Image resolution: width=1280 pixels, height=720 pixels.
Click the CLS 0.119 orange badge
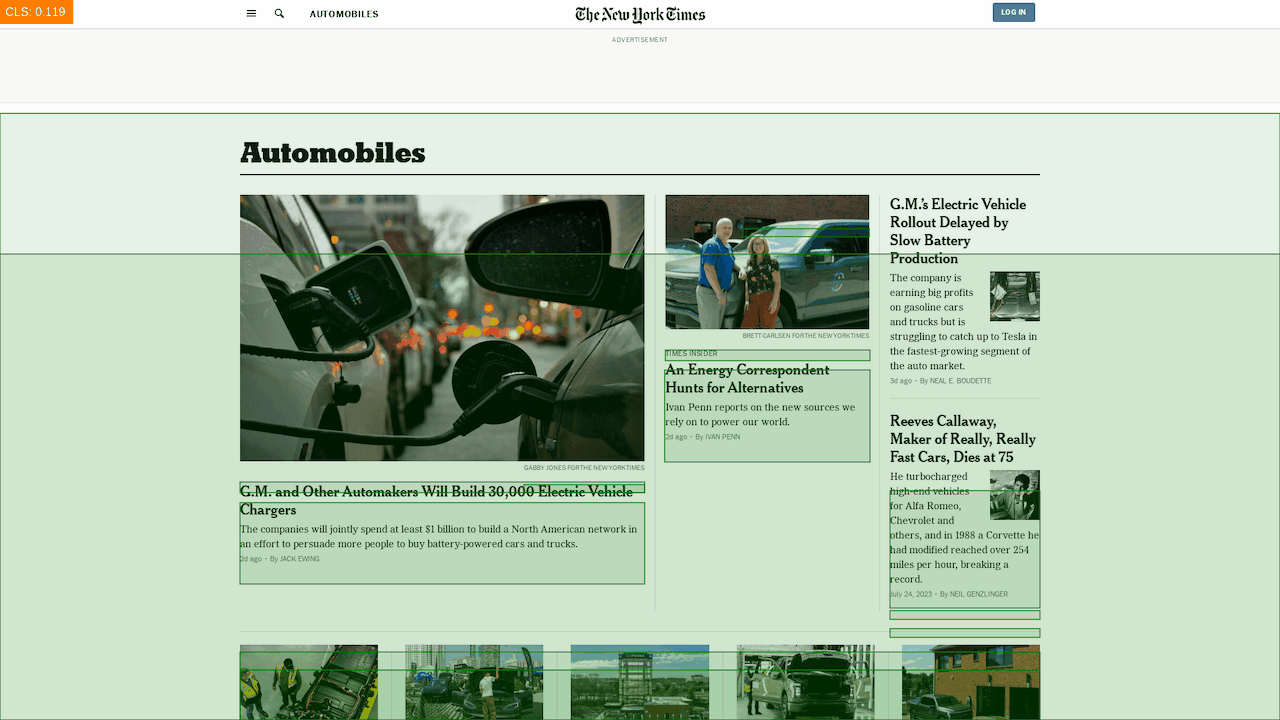[x=36, y=12]
